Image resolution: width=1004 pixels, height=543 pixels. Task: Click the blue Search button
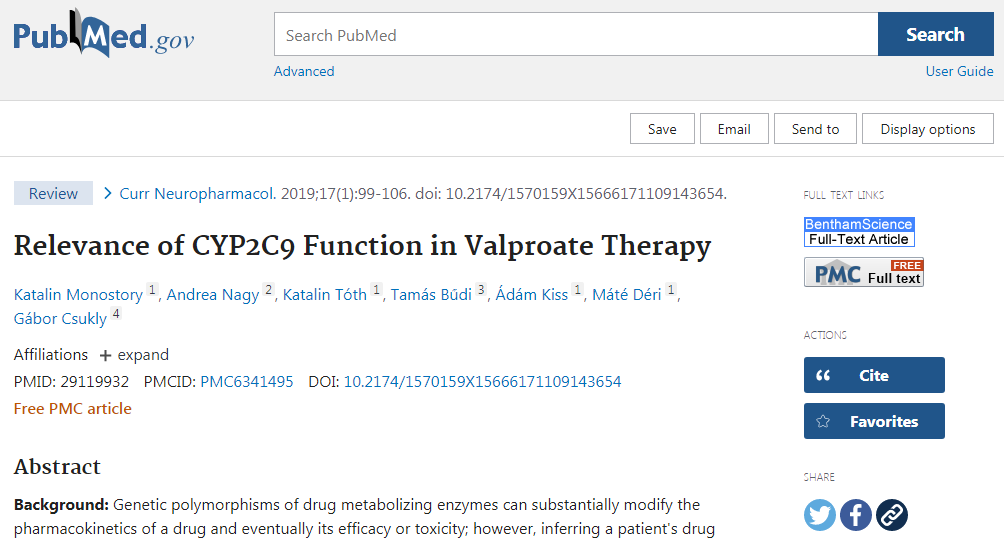(x=935, y=34)
